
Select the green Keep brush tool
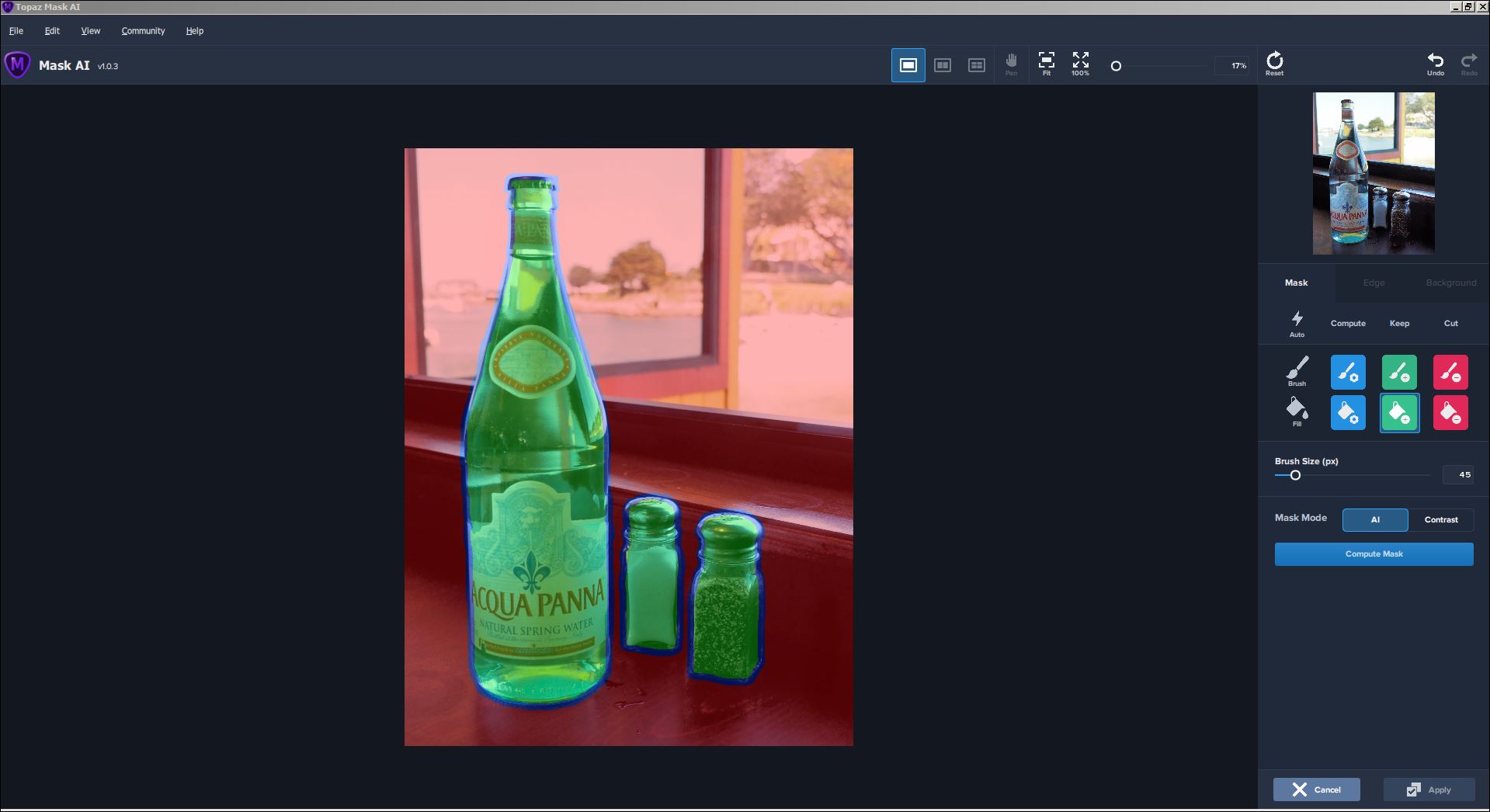pos(1398,373)
